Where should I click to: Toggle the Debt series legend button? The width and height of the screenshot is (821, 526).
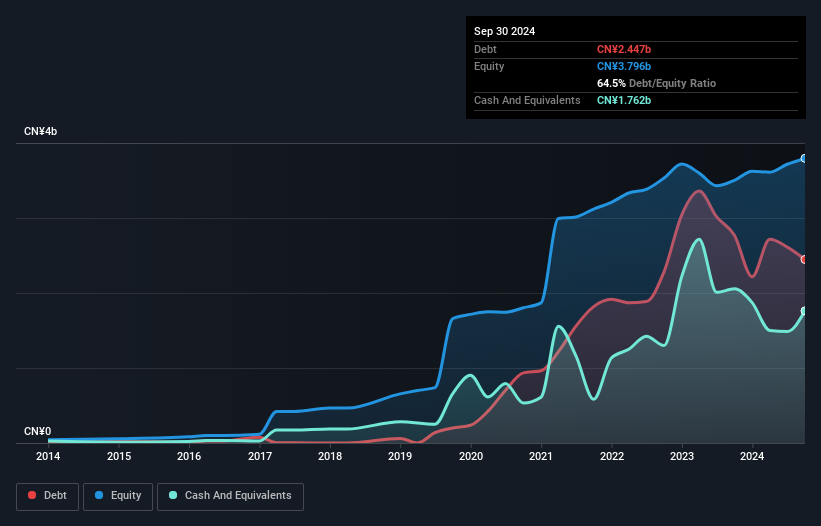click(48, 496)
